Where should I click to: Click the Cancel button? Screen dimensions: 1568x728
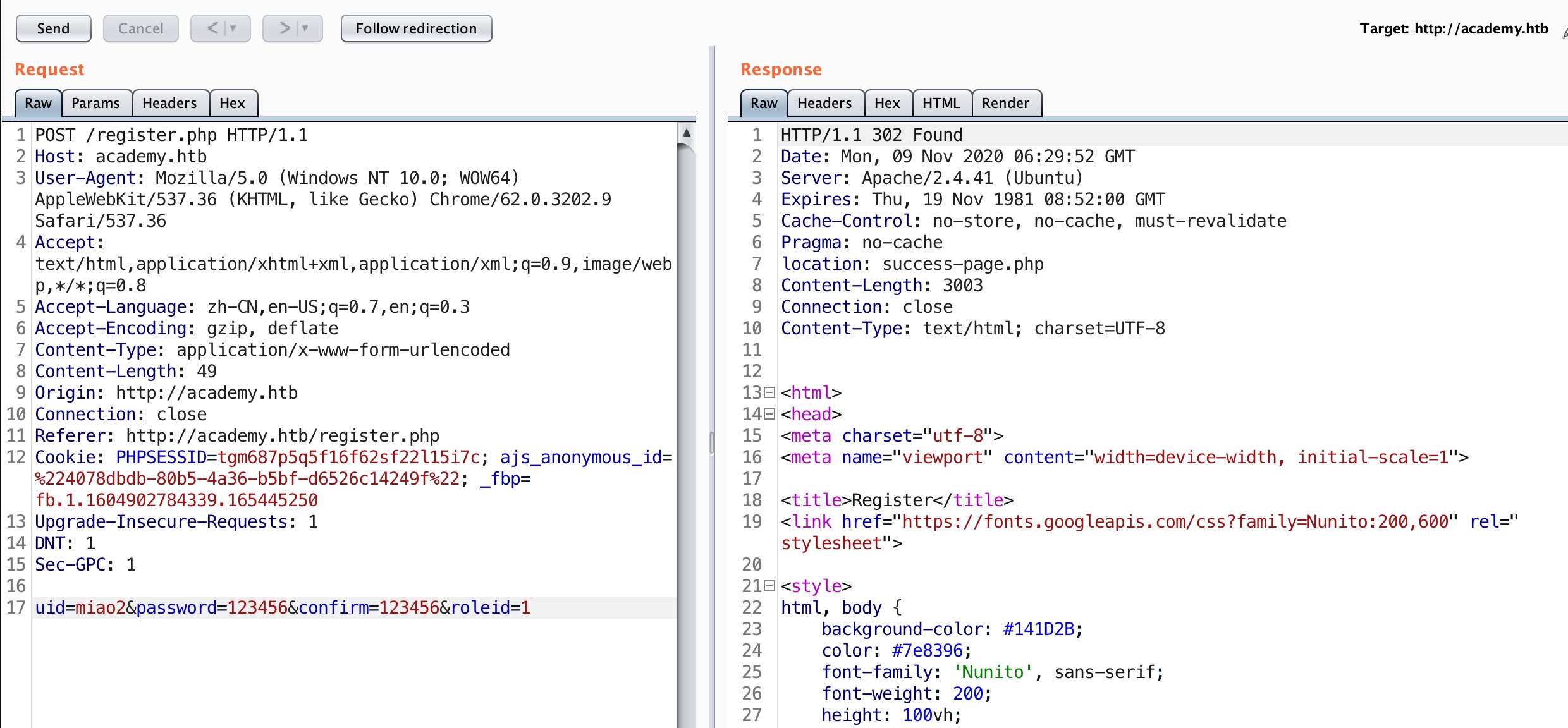click(x=140, y=28)
